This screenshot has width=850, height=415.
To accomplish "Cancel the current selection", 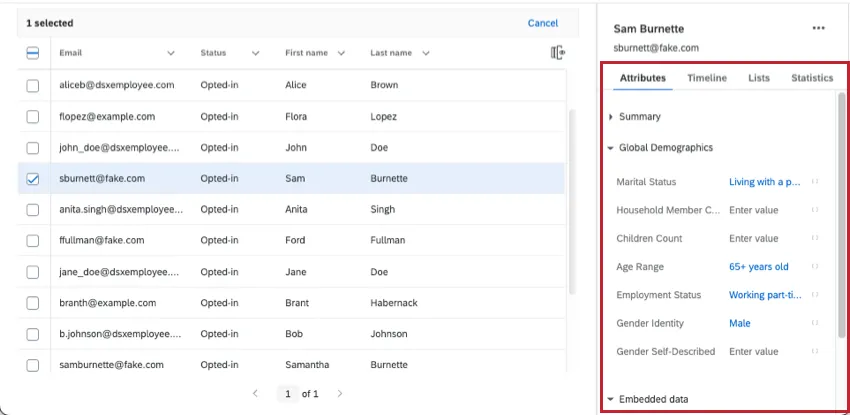I will [x=542, y=23].
